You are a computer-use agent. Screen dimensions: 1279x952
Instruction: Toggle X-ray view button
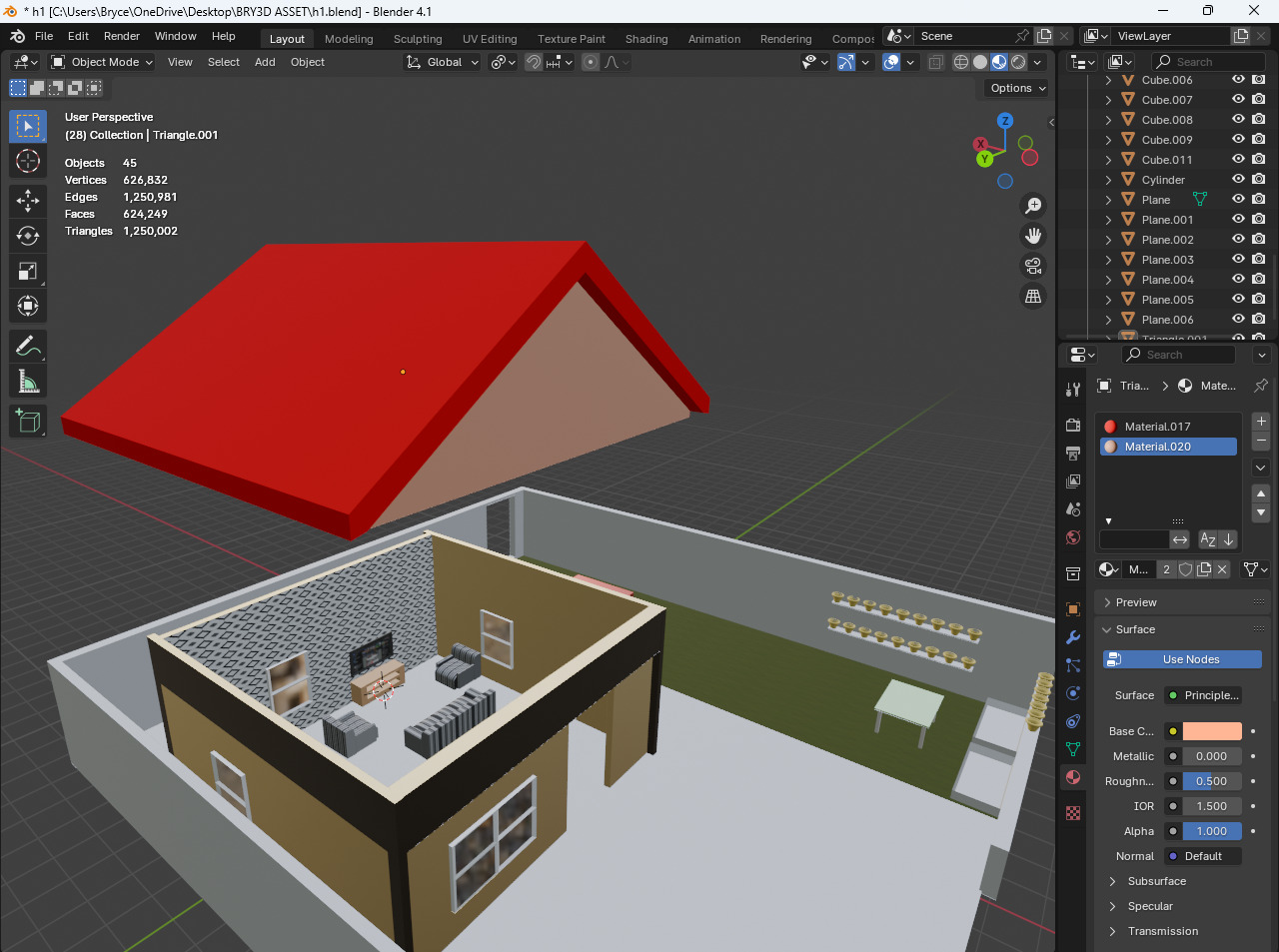[936, 62]
